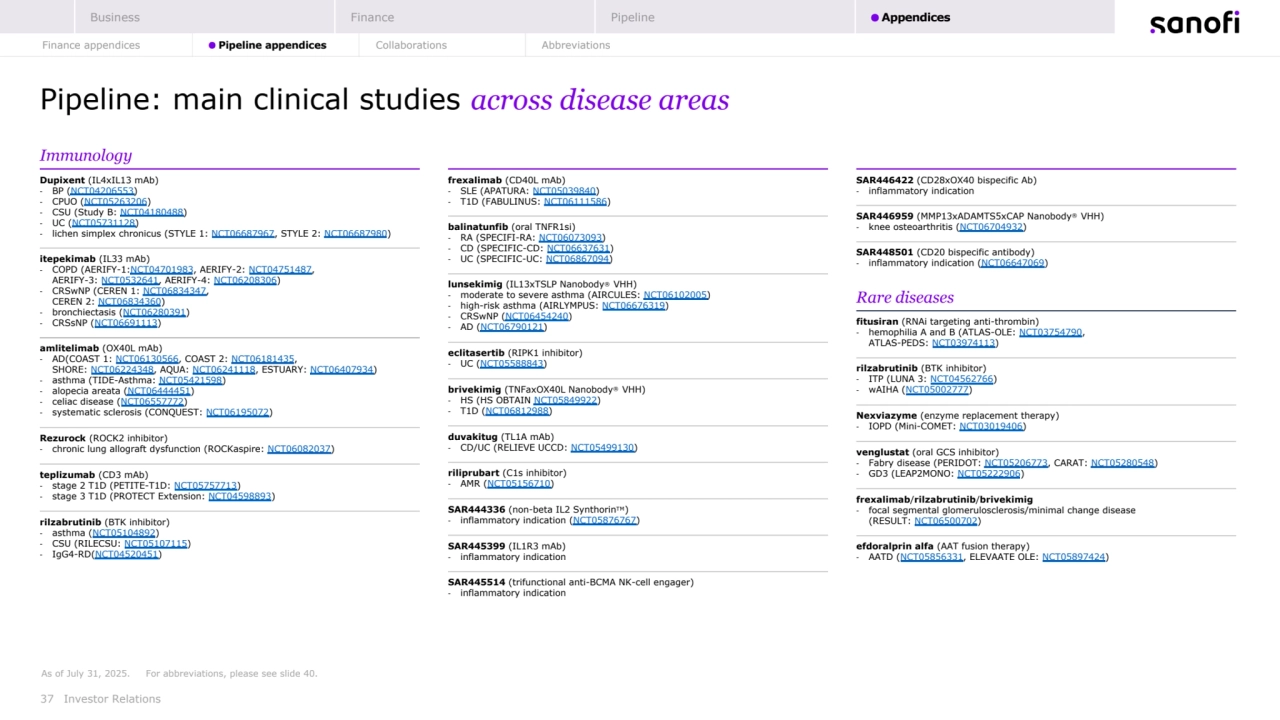Open SPECIFI-RA link NCT06073093

(x=571, y=238)
